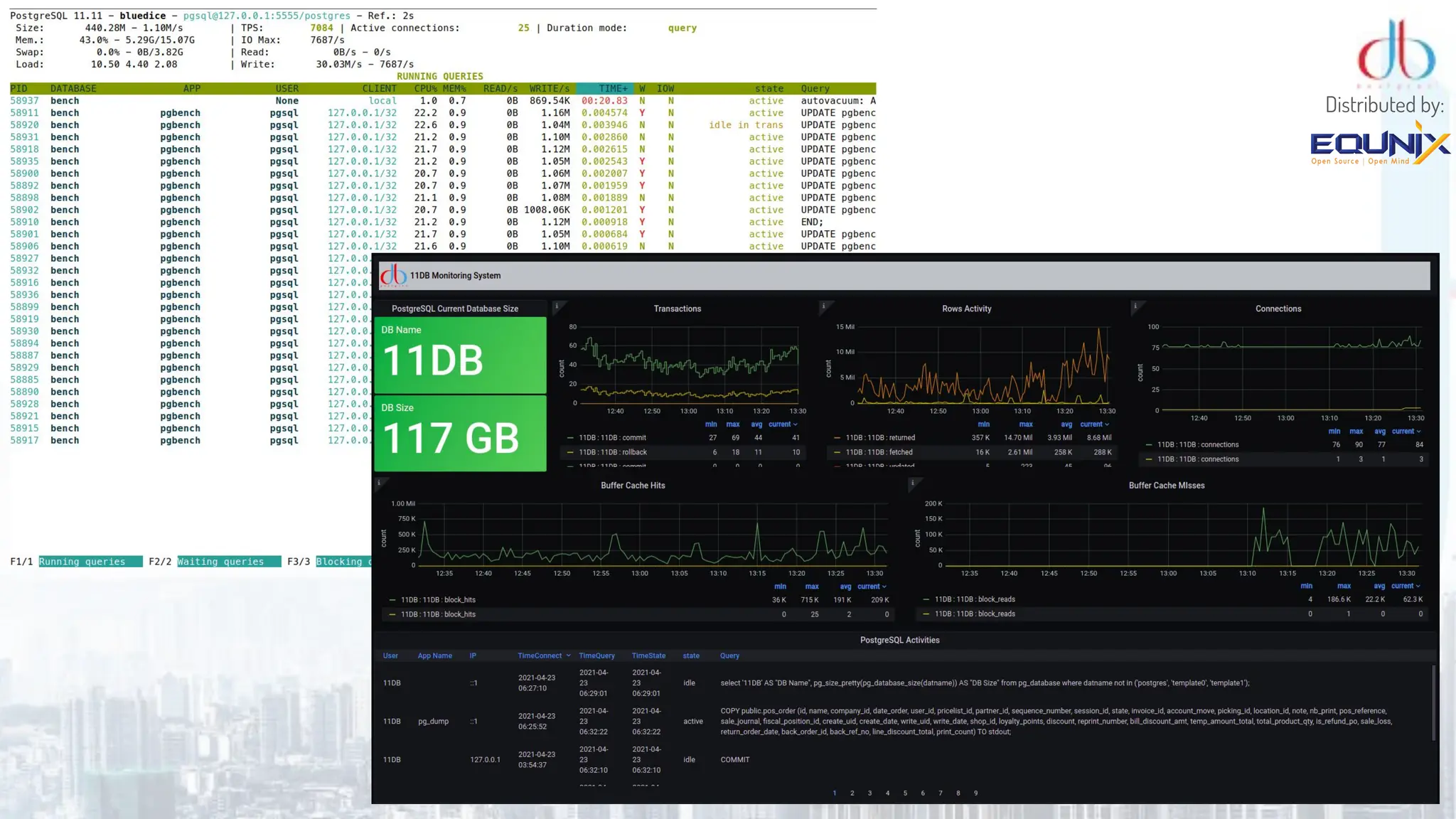Click the Connections panel info icon
Image resolution: width=1456 pixels, height=819 pixels.
click(1135, 306)
